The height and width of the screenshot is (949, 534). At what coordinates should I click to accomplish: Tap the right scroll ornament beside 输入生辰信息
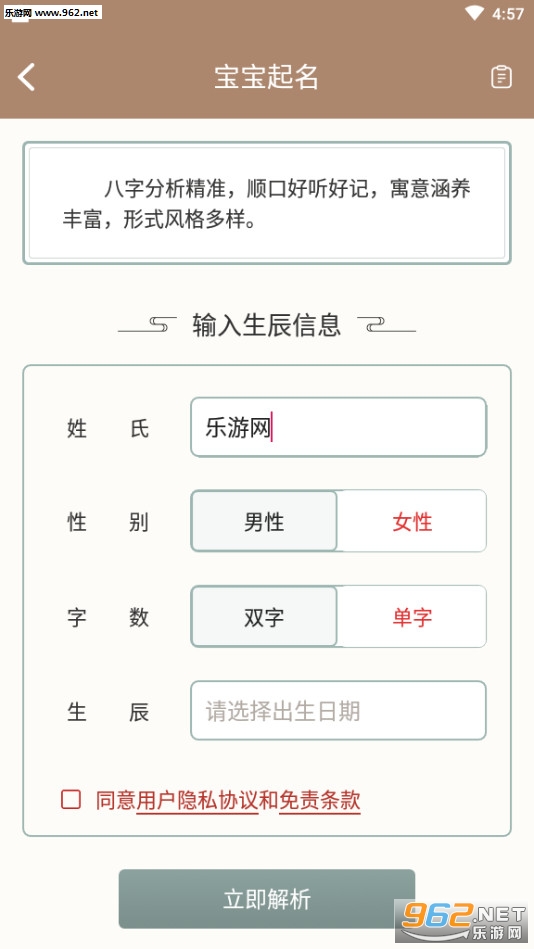[386, 325]
